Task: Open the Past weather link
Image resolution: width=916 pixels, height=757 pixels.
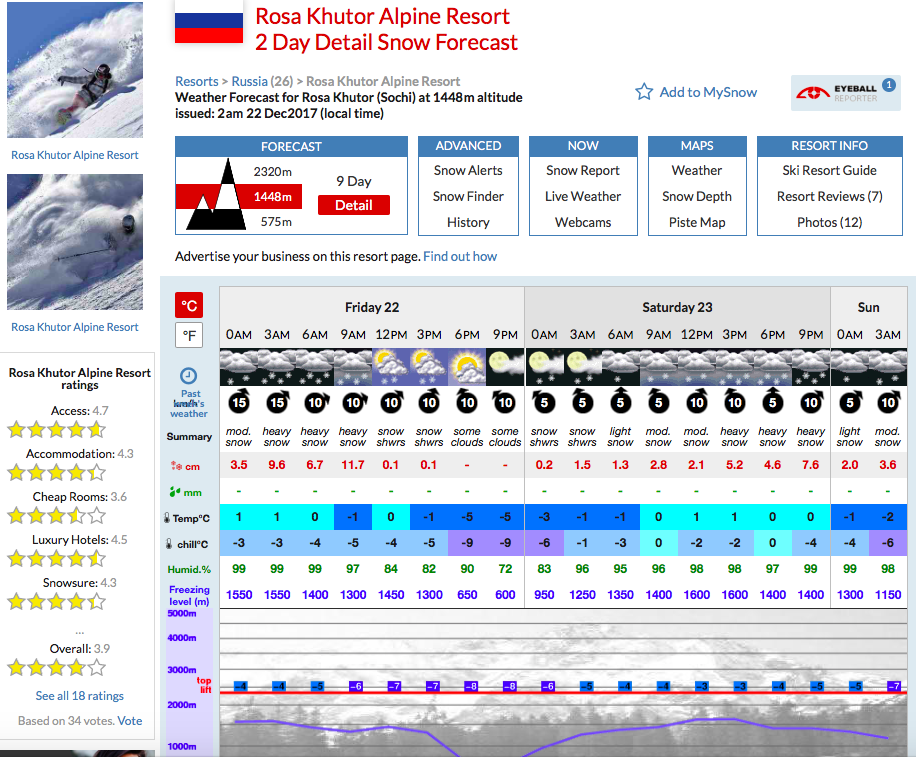Action: click(189, 404)
